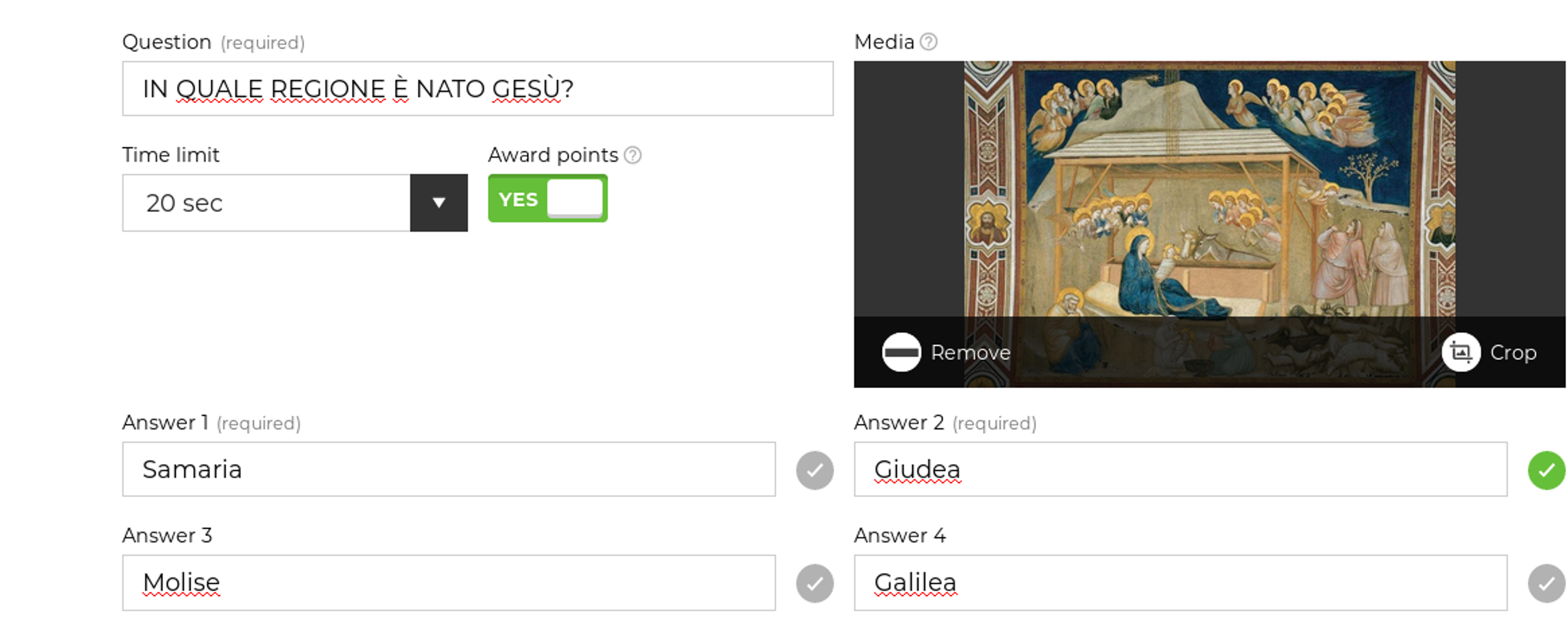The image size is (1568, 627).
Task: Select the 20 sec time limit field
Action: pos(267,203)
